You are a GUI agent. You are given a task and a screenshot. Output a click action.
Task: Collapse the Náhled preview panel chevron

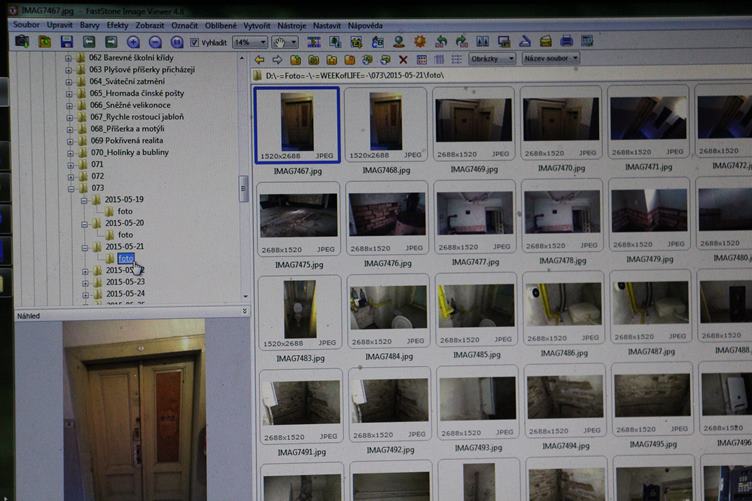245,311
